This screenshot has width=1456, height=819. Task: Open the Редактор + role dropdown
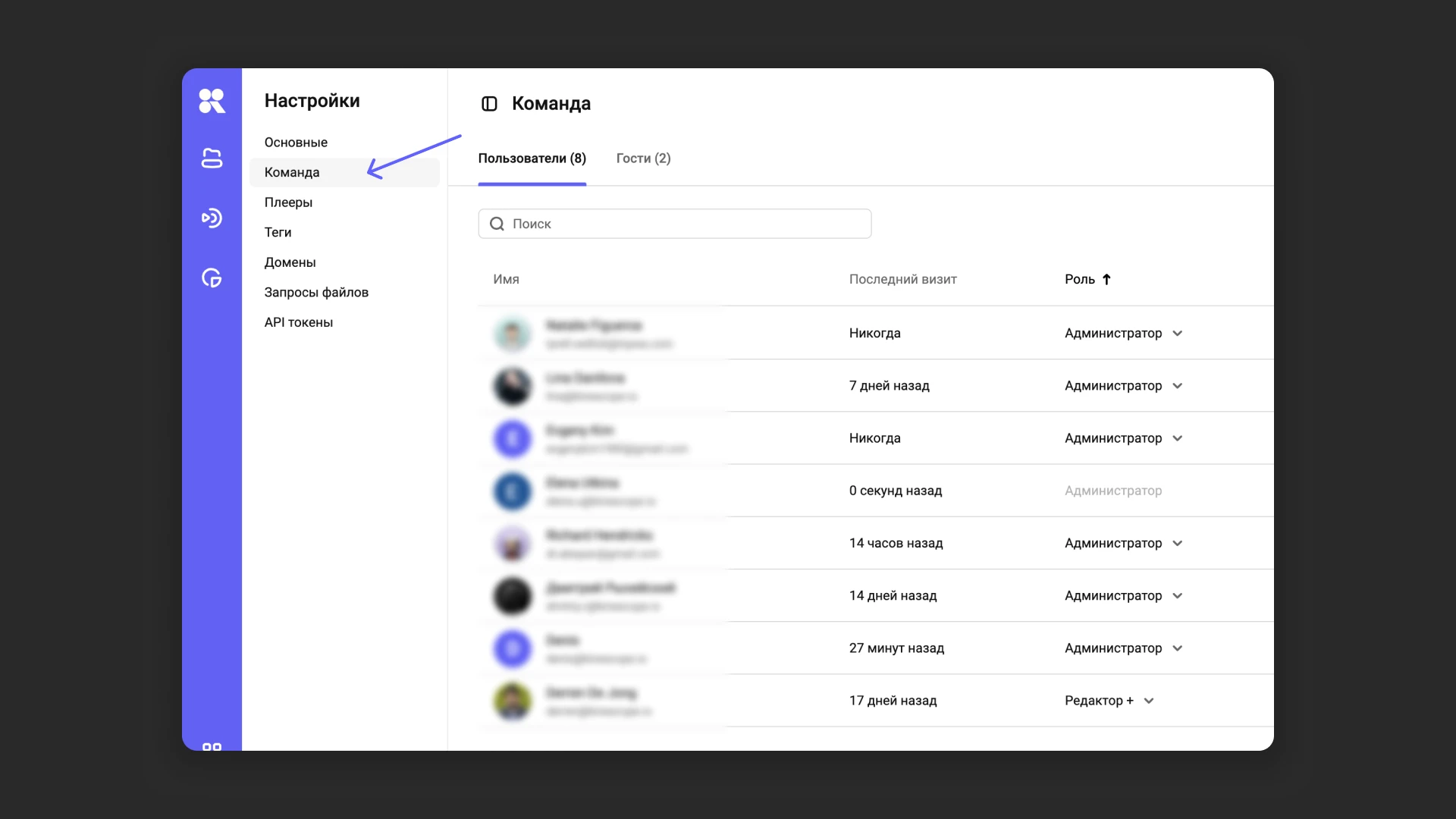click(1150, 701)
